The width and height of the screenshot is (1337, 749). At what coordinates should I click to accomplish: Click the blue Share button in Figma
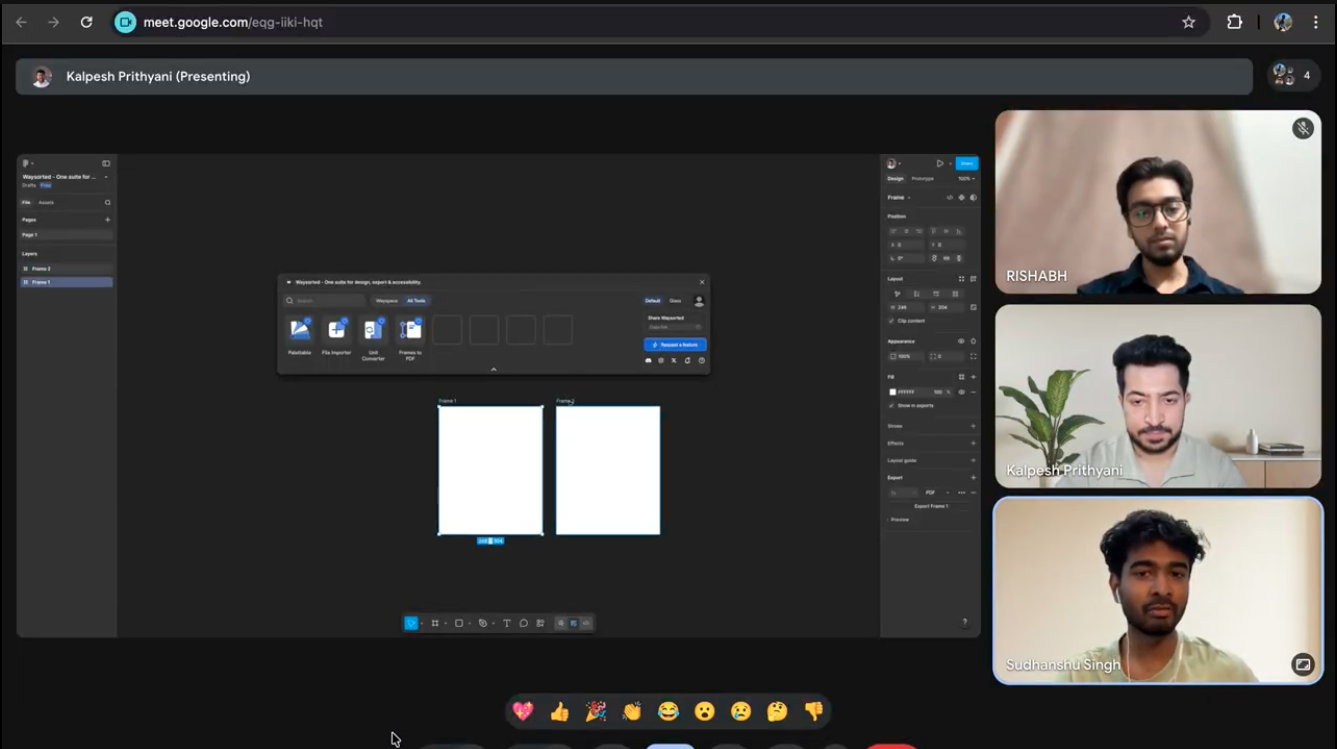pyautogui.click(x=966, y=163)
